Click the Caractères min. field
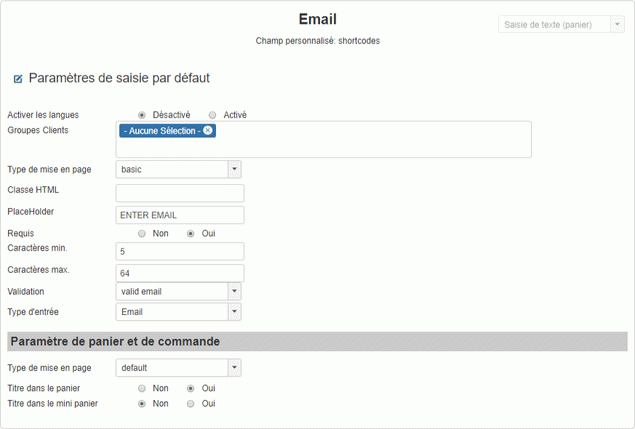 click(x=180, y=251)
